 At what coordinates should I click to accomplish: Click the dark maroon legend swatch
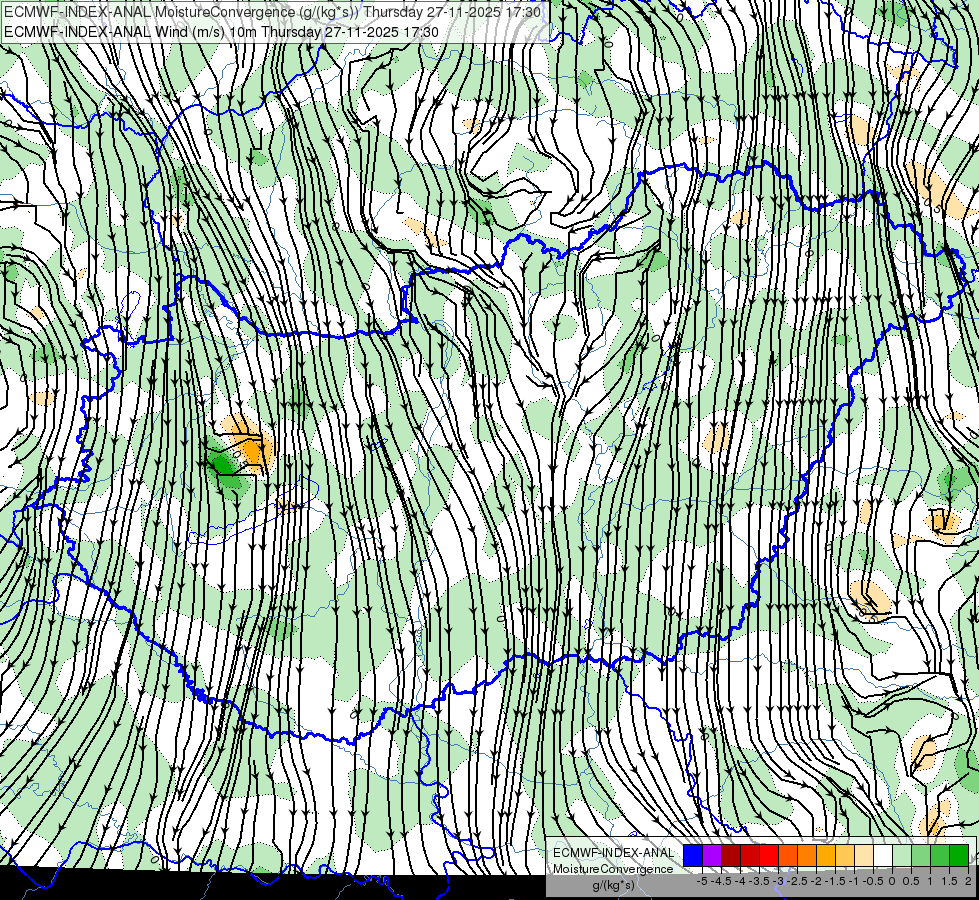[731, 855]
